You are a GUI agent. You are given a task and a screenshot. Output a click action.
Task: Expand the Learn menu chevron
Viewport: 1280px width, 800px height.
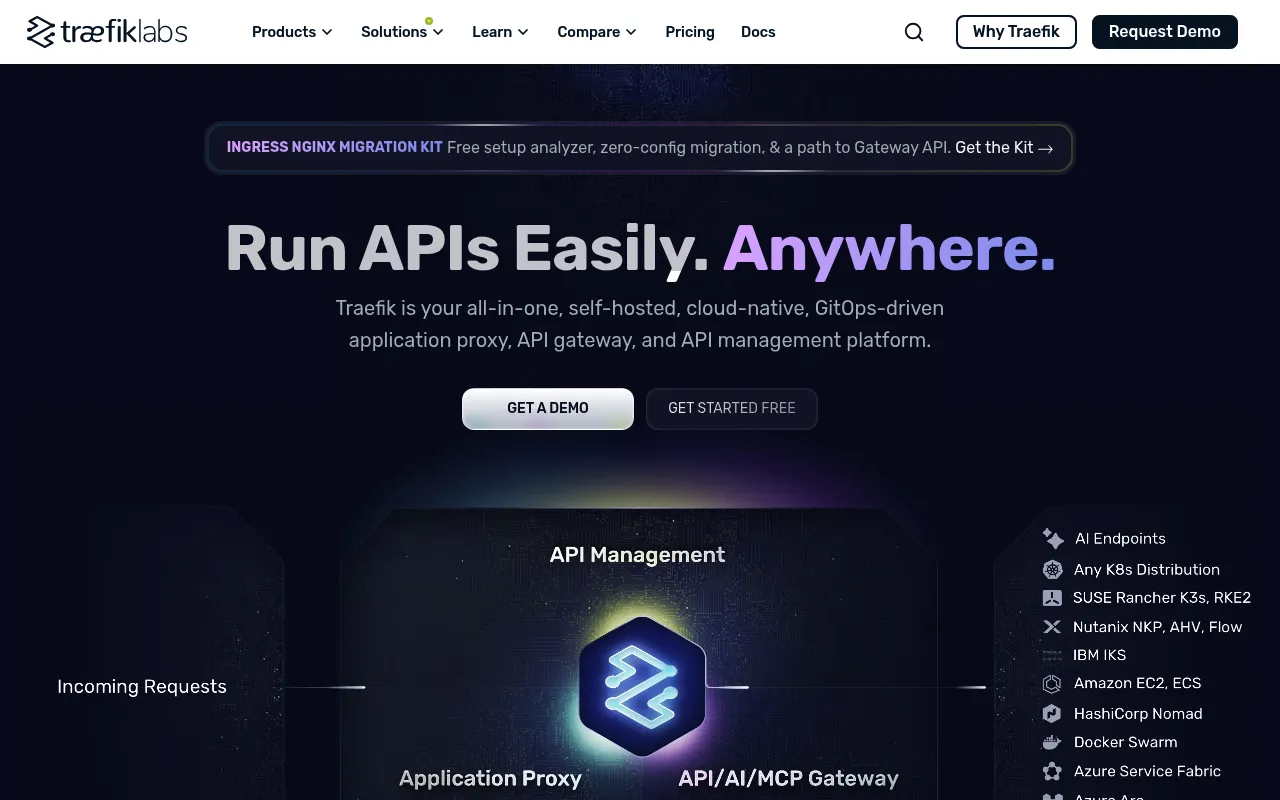click(523, 32)
